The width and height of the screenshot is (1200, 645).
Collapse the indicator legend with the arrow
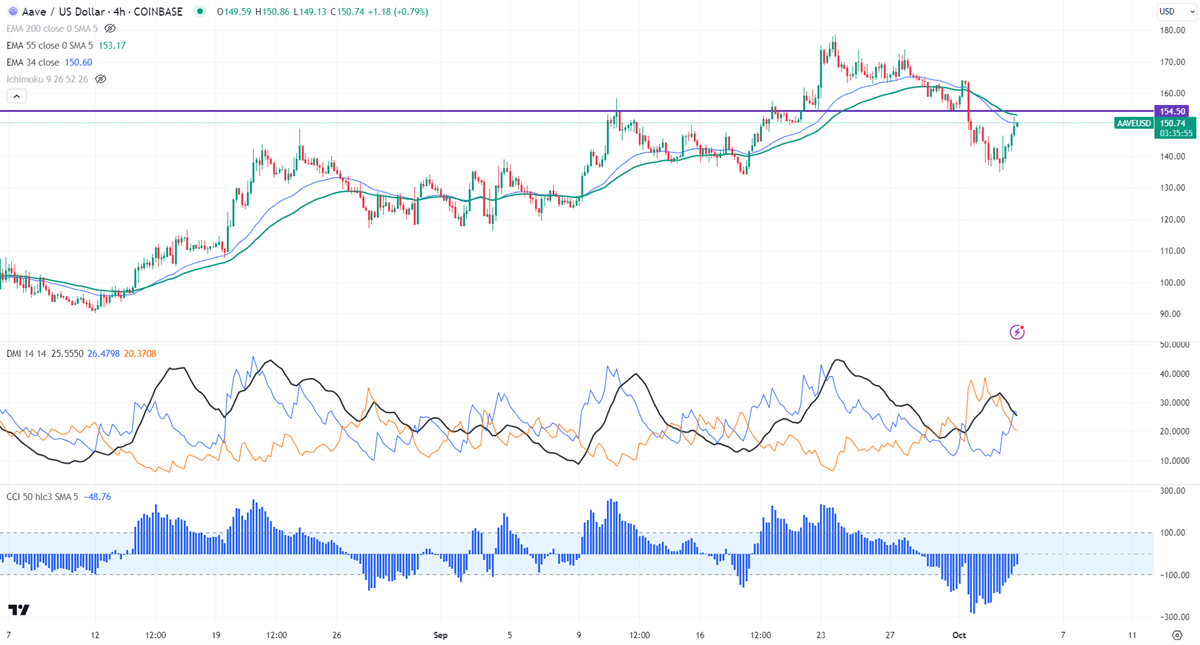coord(16,96)
